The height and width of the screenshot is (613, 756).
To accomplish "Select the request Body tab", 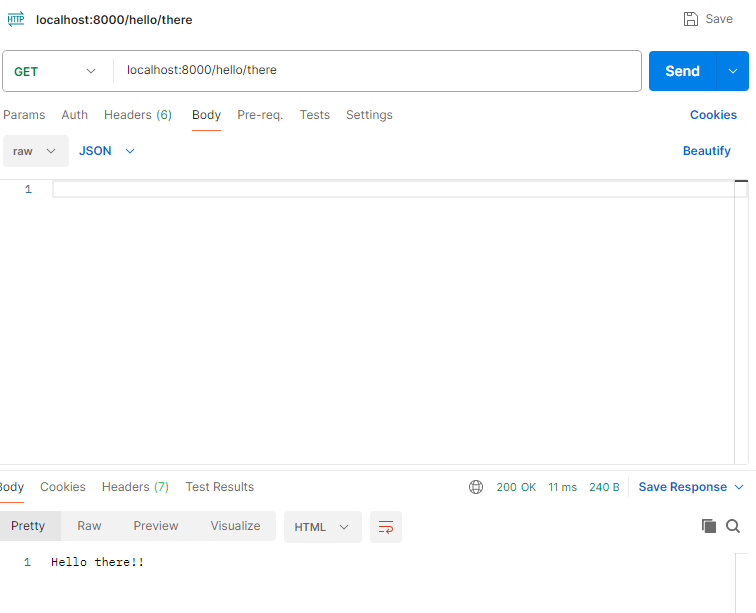I will tap(206, 115).
